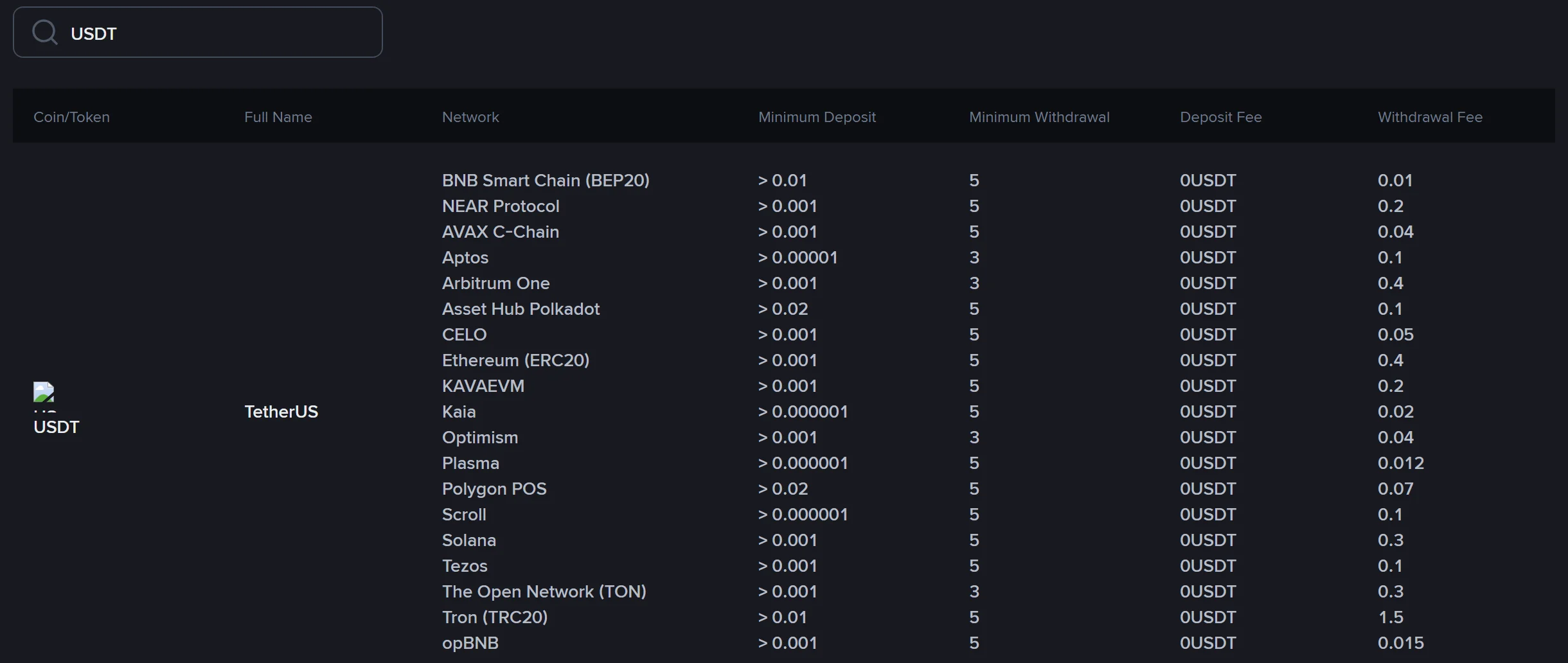Viewport: 1568px width, 663px height.
Task: Click Polygon POS withdrawal fee 0.07
Action: [x=1396, y=489]
